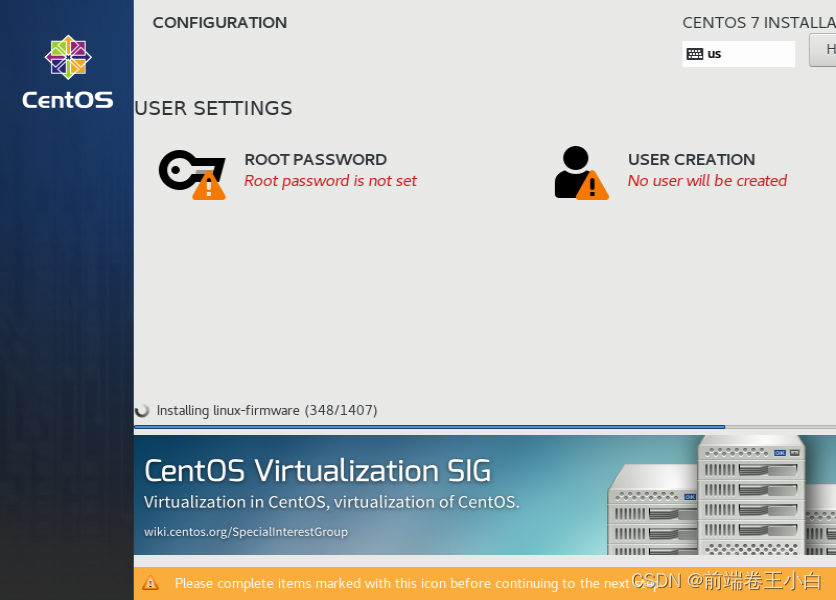Click 'No user will be created' warning text
The image size is (836, 600).
pyautogui.click(x=707, y=181)
